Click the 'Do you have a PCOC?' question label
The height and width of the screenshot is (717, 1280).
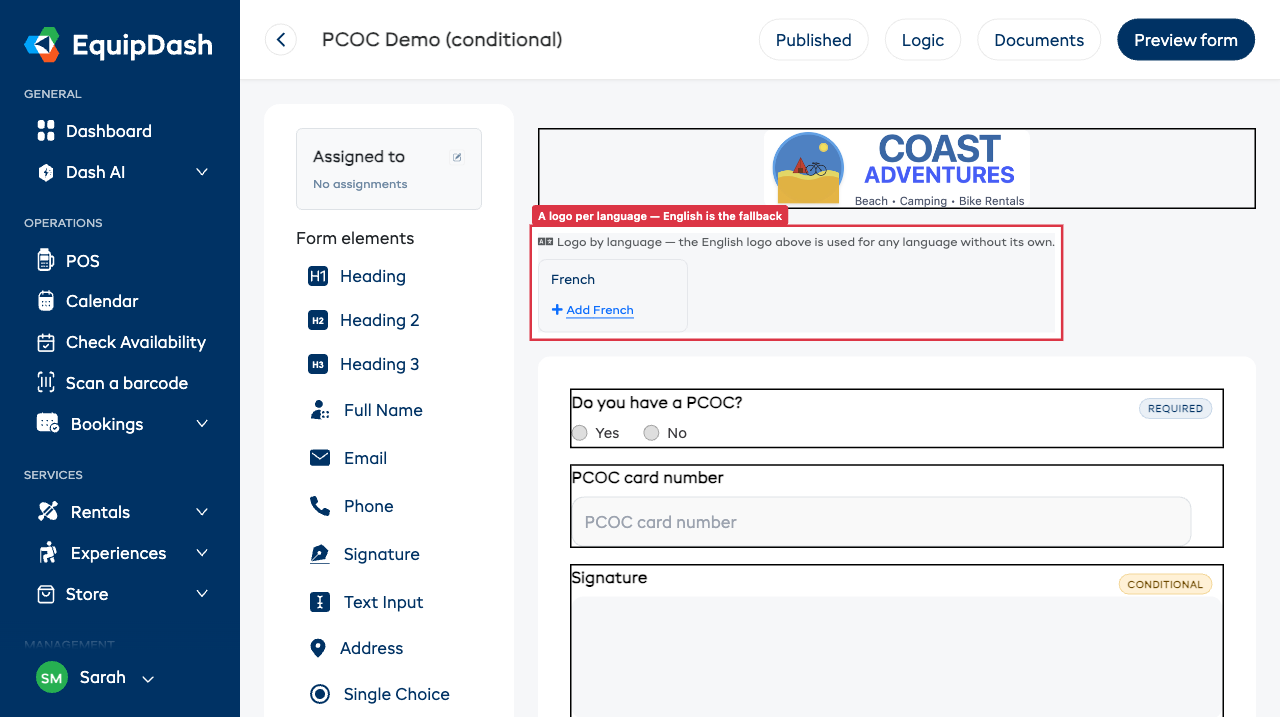click(x=657, y=403)
